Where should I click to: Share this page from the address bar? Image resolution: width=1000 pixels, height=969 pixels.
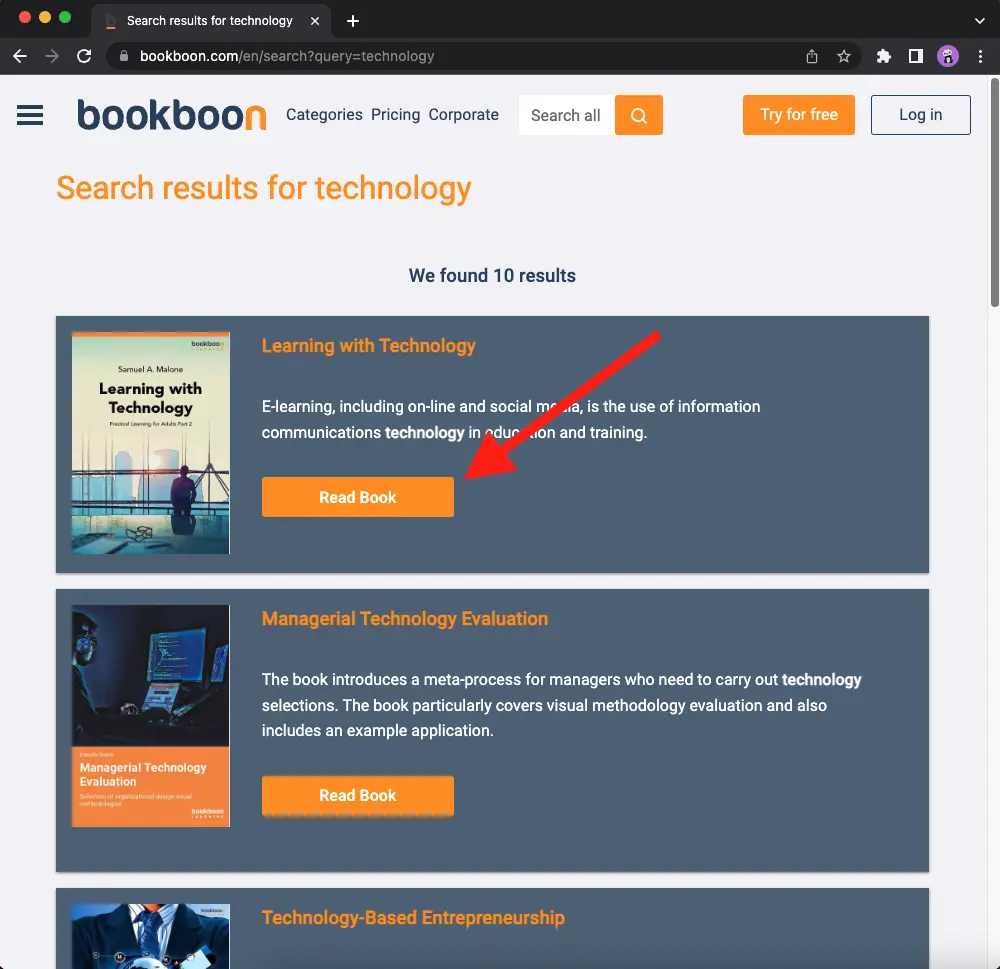point(811,57)
